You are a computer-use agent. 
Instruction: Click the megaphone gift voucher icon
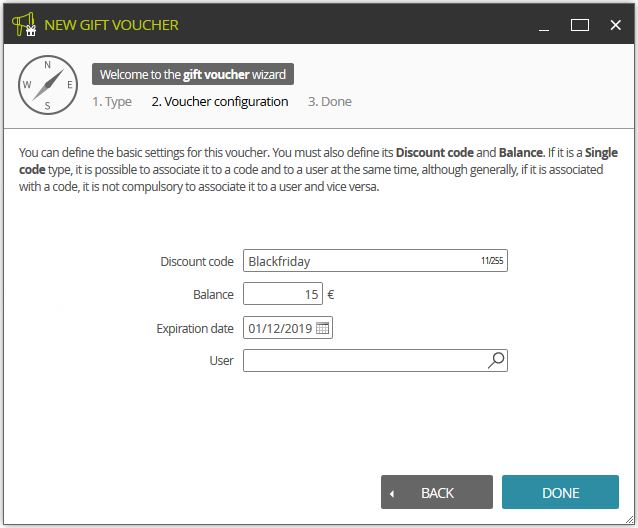pyautogui.click(x=24, y=24)
